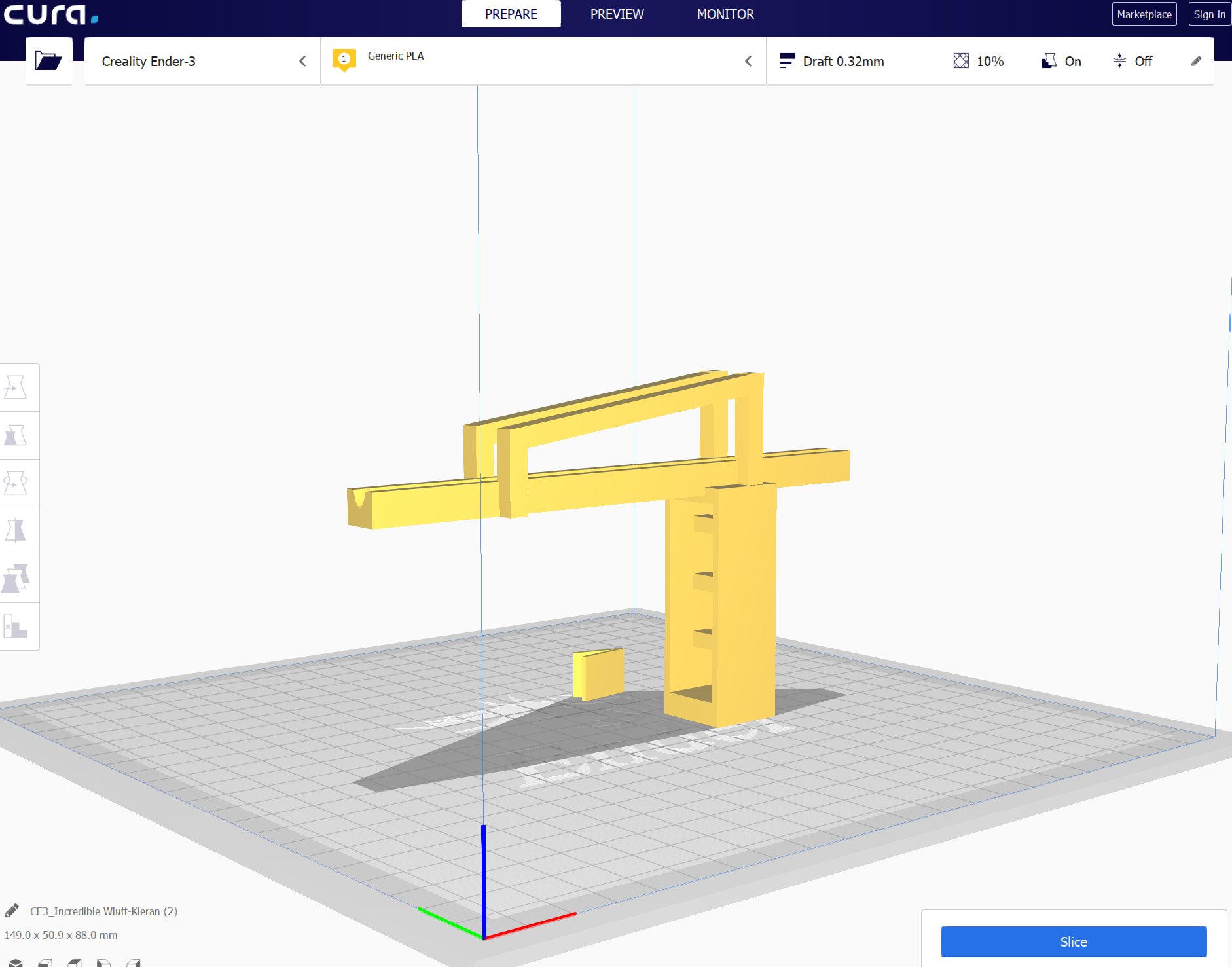The image size is (1232, 967).
Task: Click the pencil icon to rename job
Action: (12, 911)
